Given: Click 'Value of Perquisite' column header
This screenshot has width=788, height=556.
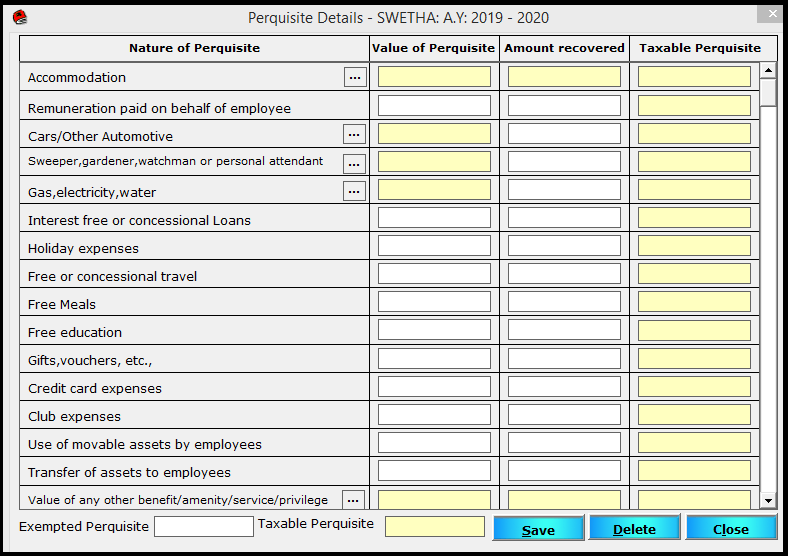Looking at the screenshot, I should [434, 48].
